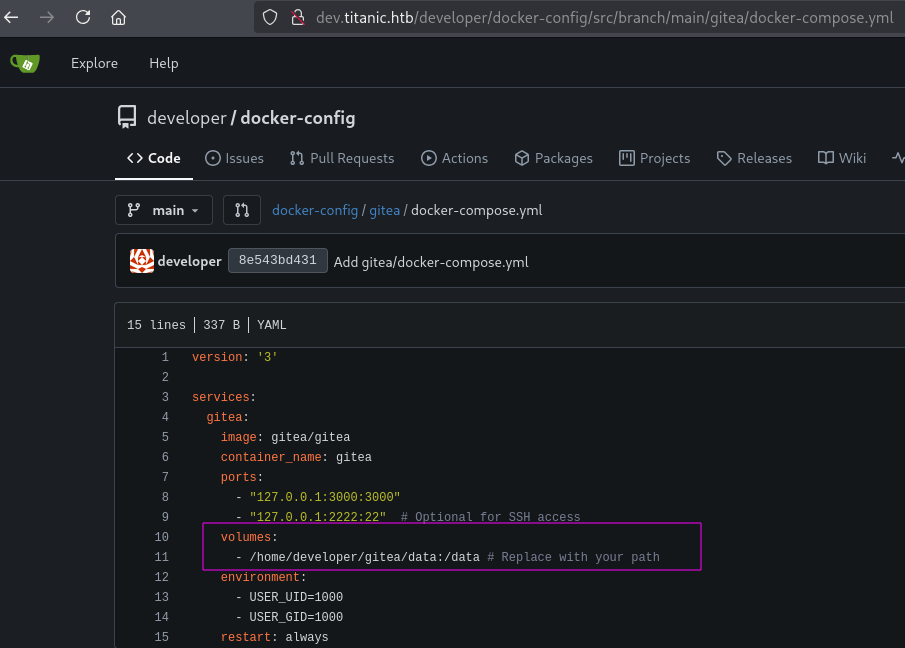The image size is (905, 648).
Task: Click "container_name: gitea" code line
Action: point(296,457)
